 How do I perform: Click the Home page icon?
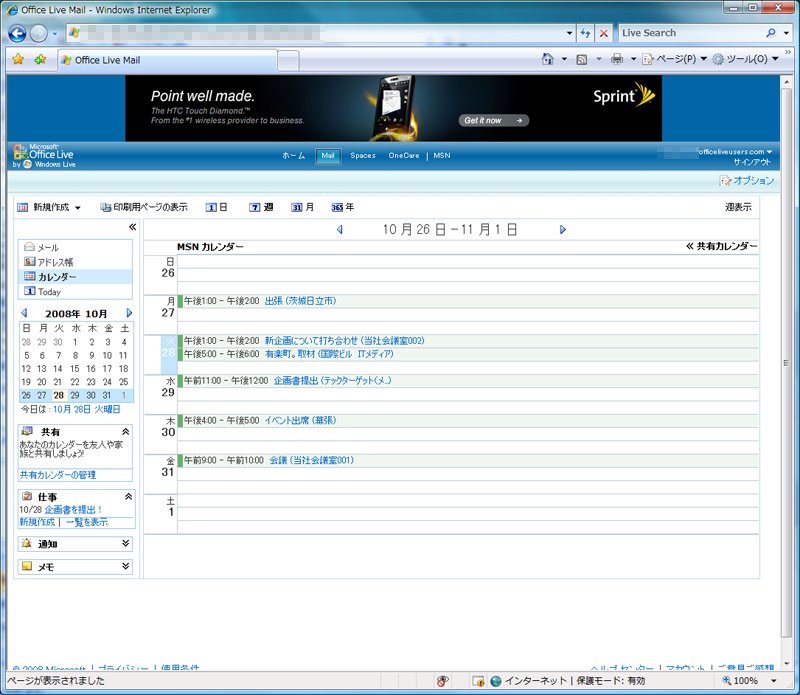coord(547,59)
